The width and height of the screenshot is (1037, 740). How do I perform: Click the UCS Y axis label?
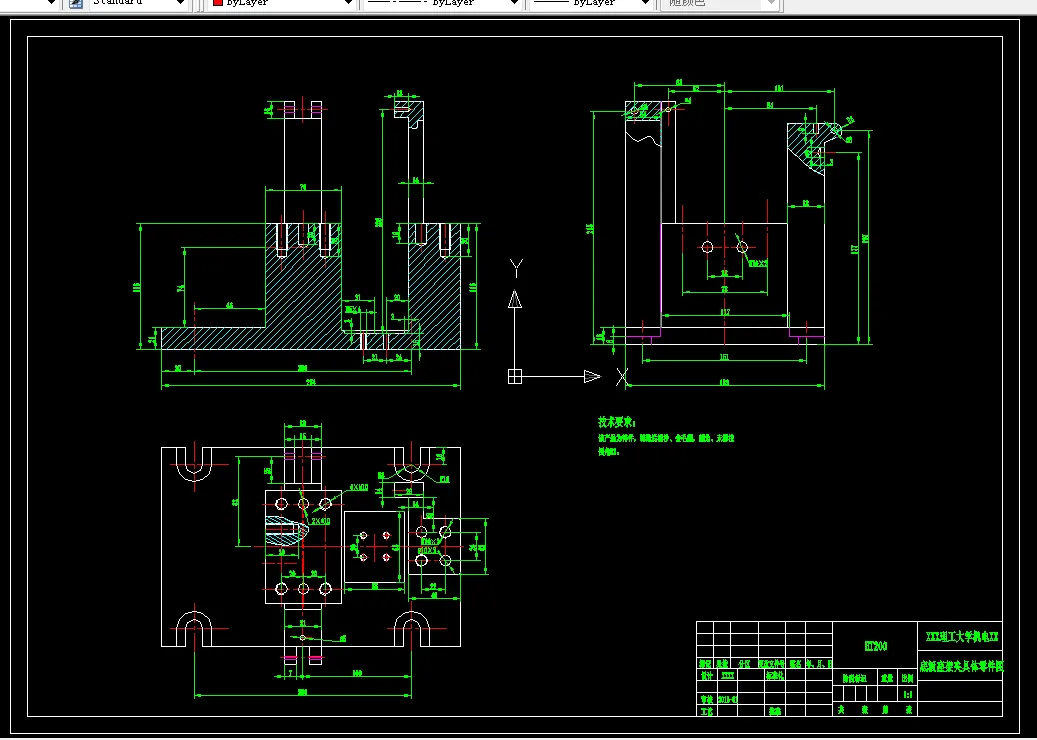pyautogui.click(x=517, y=268)
